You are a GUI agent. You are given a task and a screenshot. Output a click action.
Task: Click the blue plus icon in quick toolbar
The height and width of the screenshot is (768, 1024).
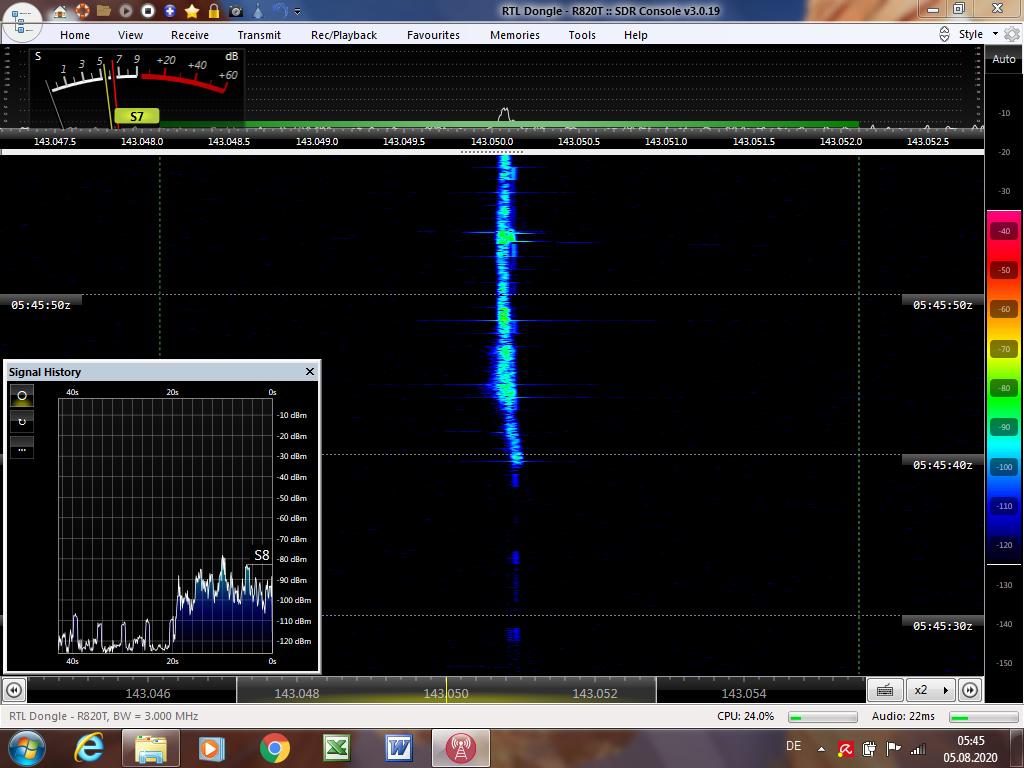(170, 10)
